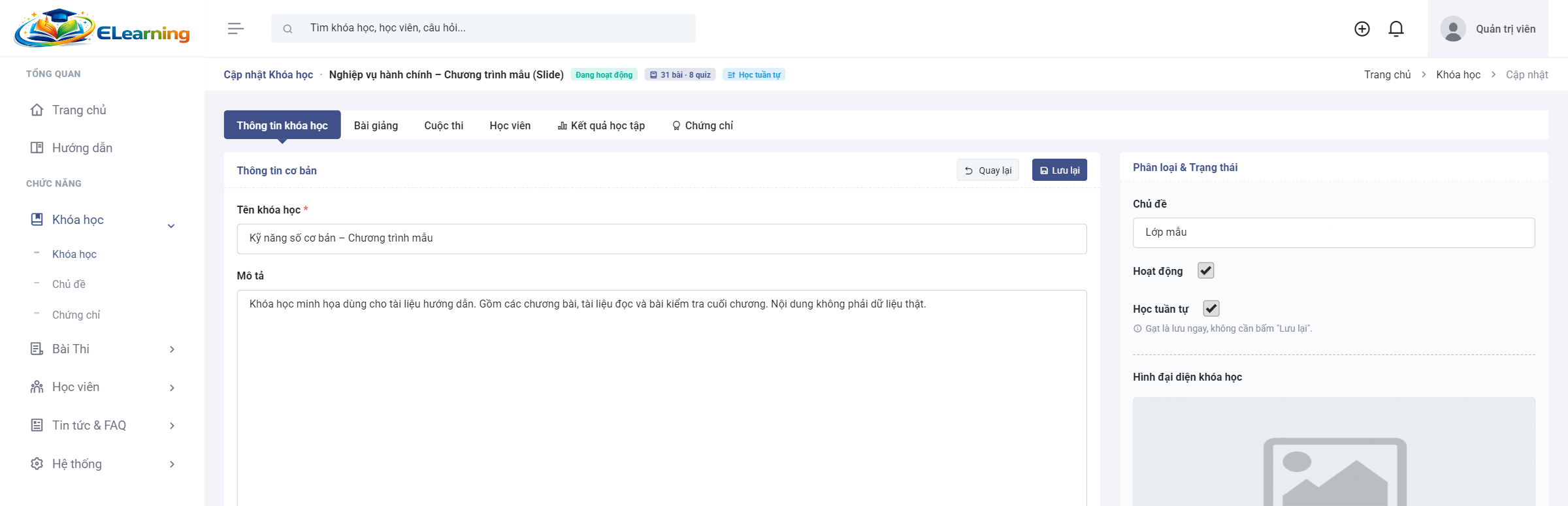Go to Khóa học breadcrumb link
Image resolution: width=1568 pixels, height=506 pixels.
[1458, 74]
